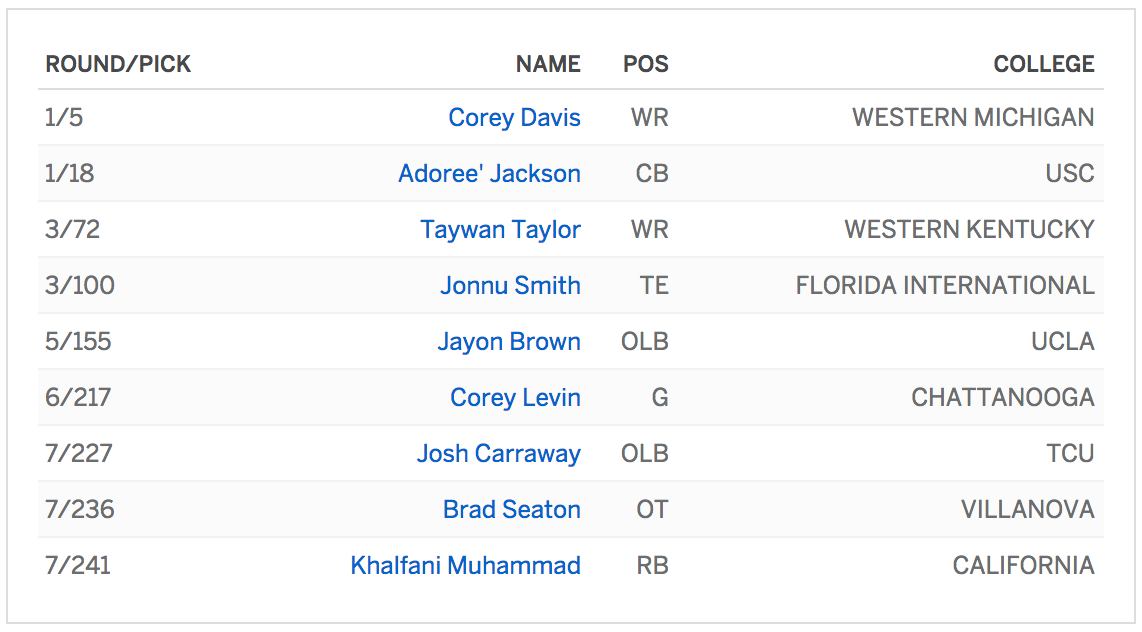
Task: Click the WESTERN MICHIGAN college cell
Action: tap(972, 118)
